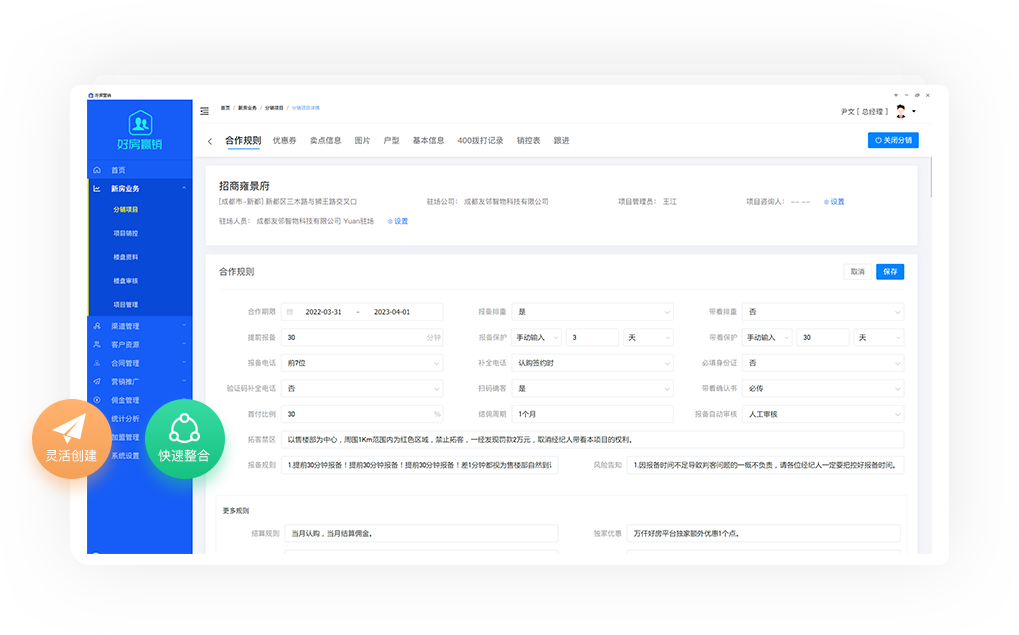Click the sidebar collapse hamburger icon

click(x=205, y=111)
